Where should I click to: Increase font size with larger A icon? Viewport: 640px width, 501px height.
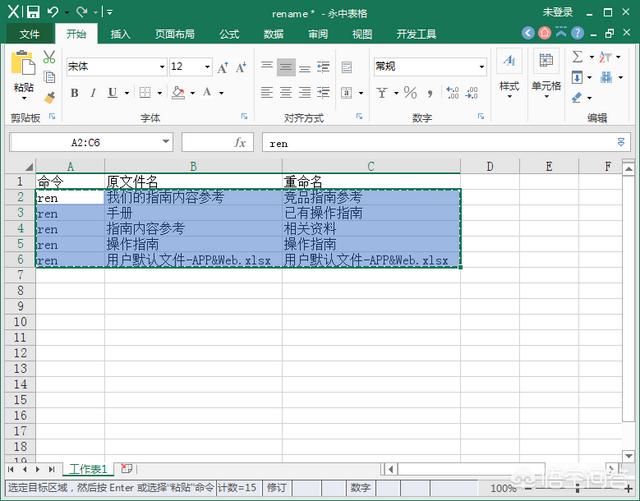click(223, 67)
